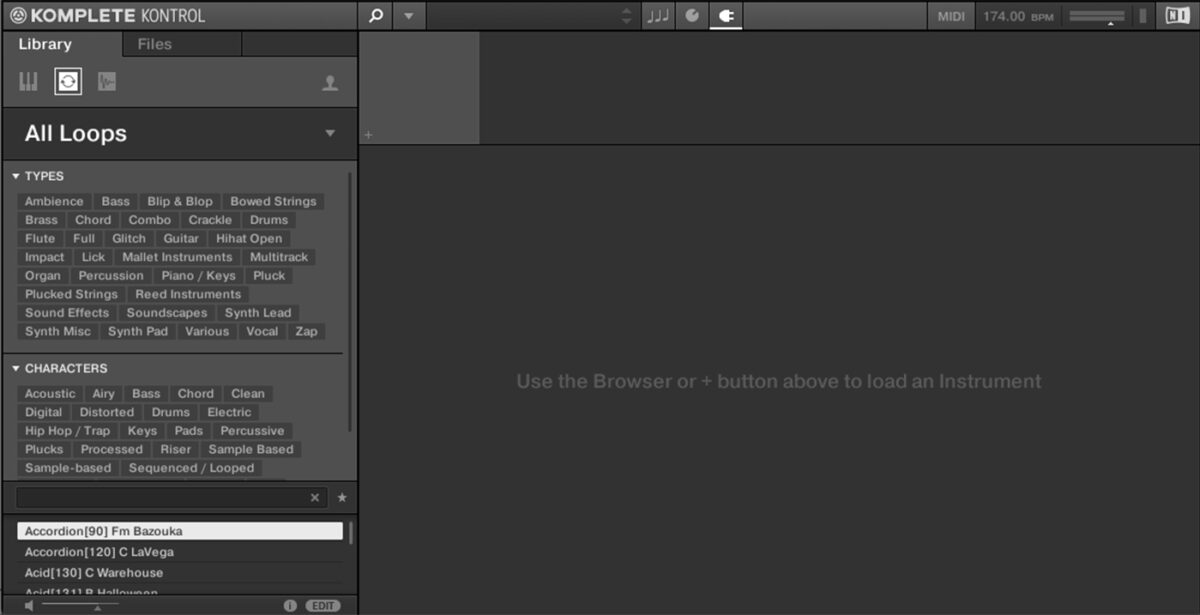Select result Accordion[90] Fm Bazouka
1200x615 pixels.
[x=180, y=531]
